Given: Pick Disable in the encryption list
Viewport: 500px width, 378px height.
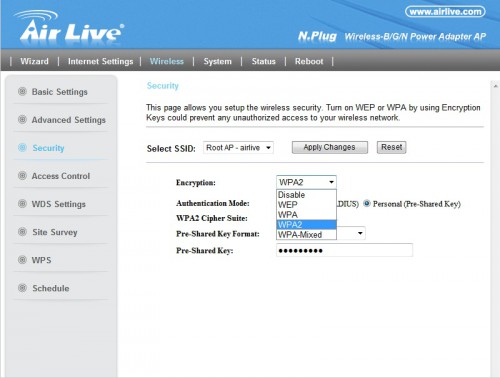Looking at the screenshot, I should (306, 195).
